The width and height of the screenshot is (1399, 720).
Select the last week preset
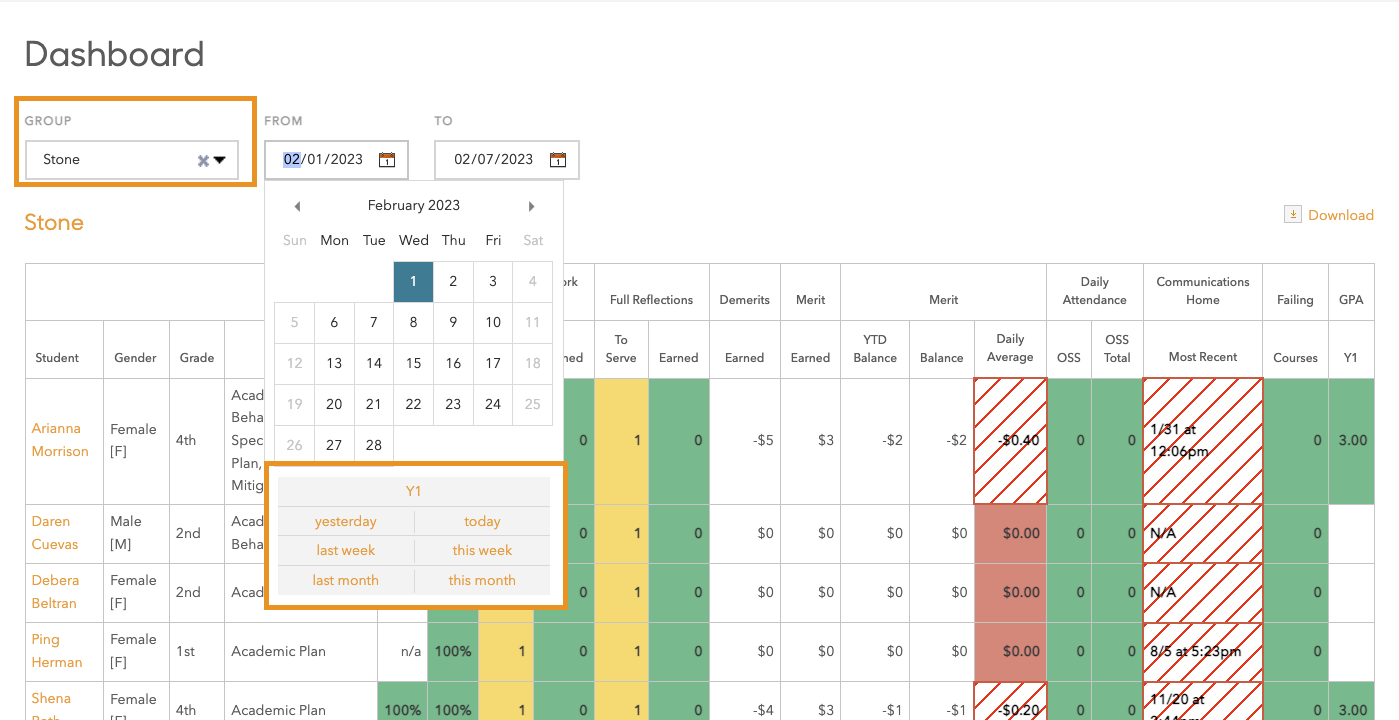coord(346,550)
